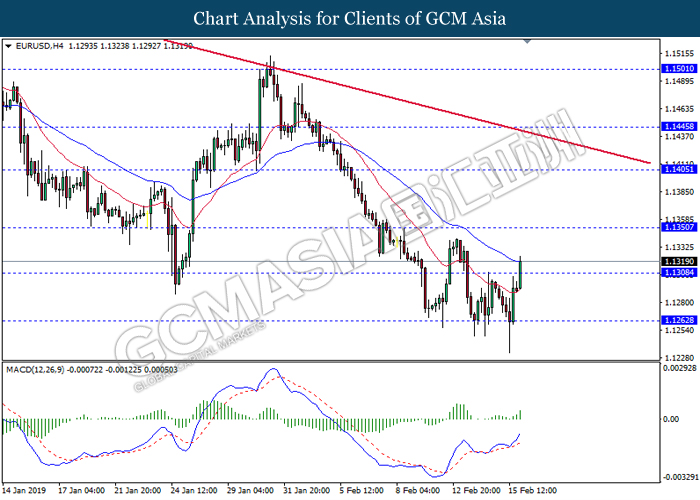Screen dimensions: 700x500
Task: Click the 1.14635 price scale value
Action: (x=679, y=109)
